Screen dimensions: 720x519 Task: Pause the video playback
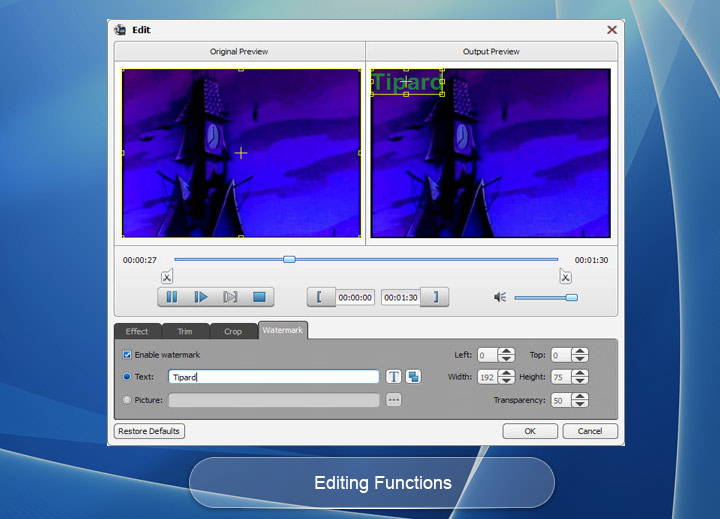point(172,297)
